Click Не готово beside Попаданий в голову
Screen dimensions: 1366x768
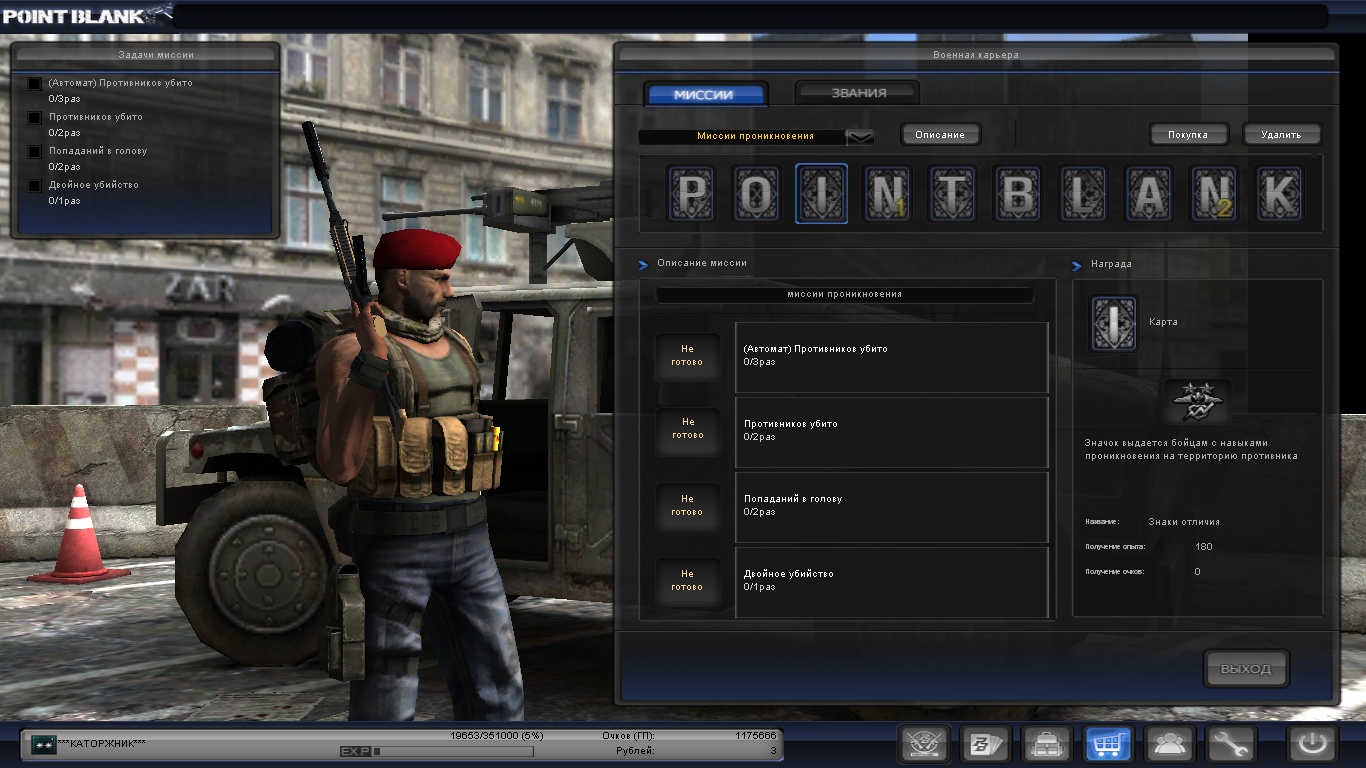(x=687, y=505)
